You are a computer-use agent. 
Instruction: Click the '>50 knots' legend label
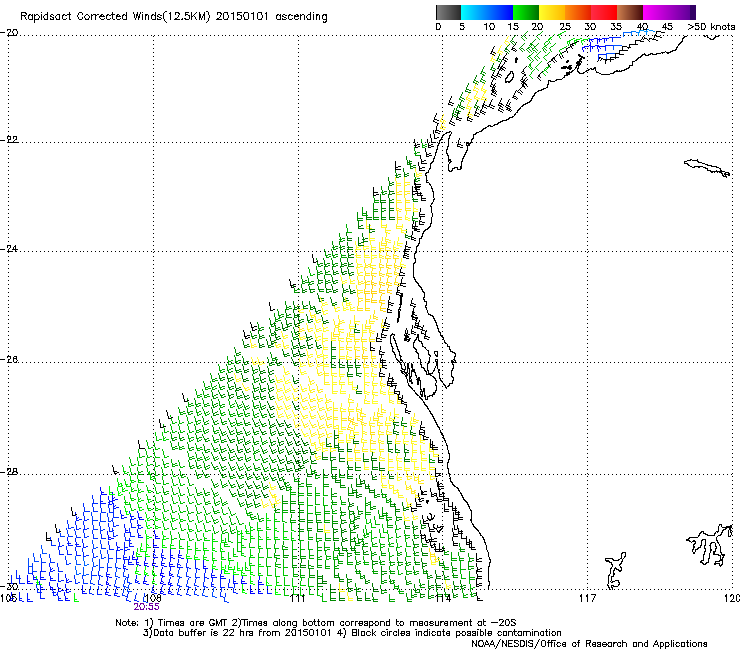click(711, 27)
